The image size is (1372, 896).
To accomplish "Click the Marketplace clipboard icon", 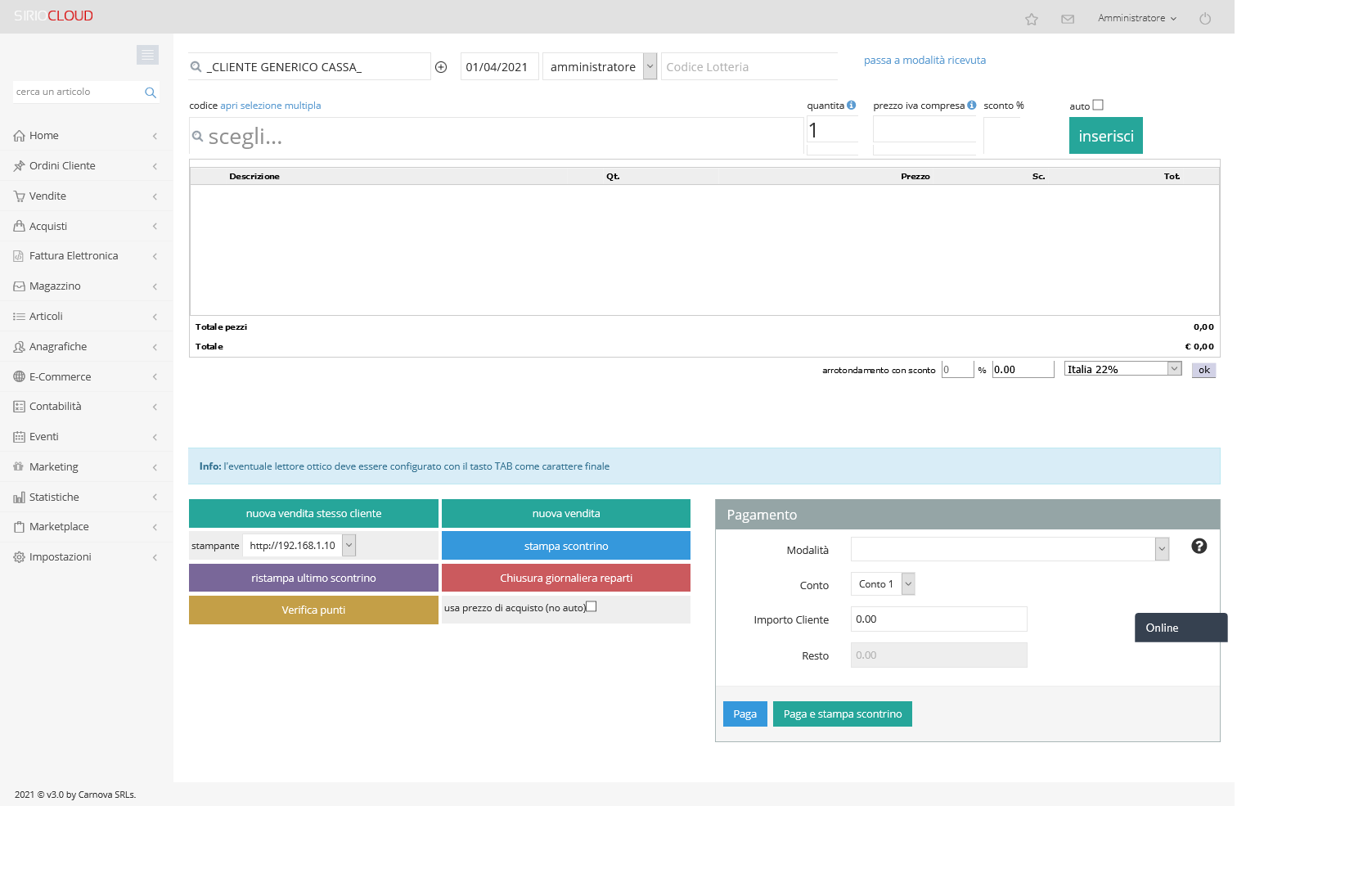I will tap(19, 527).
